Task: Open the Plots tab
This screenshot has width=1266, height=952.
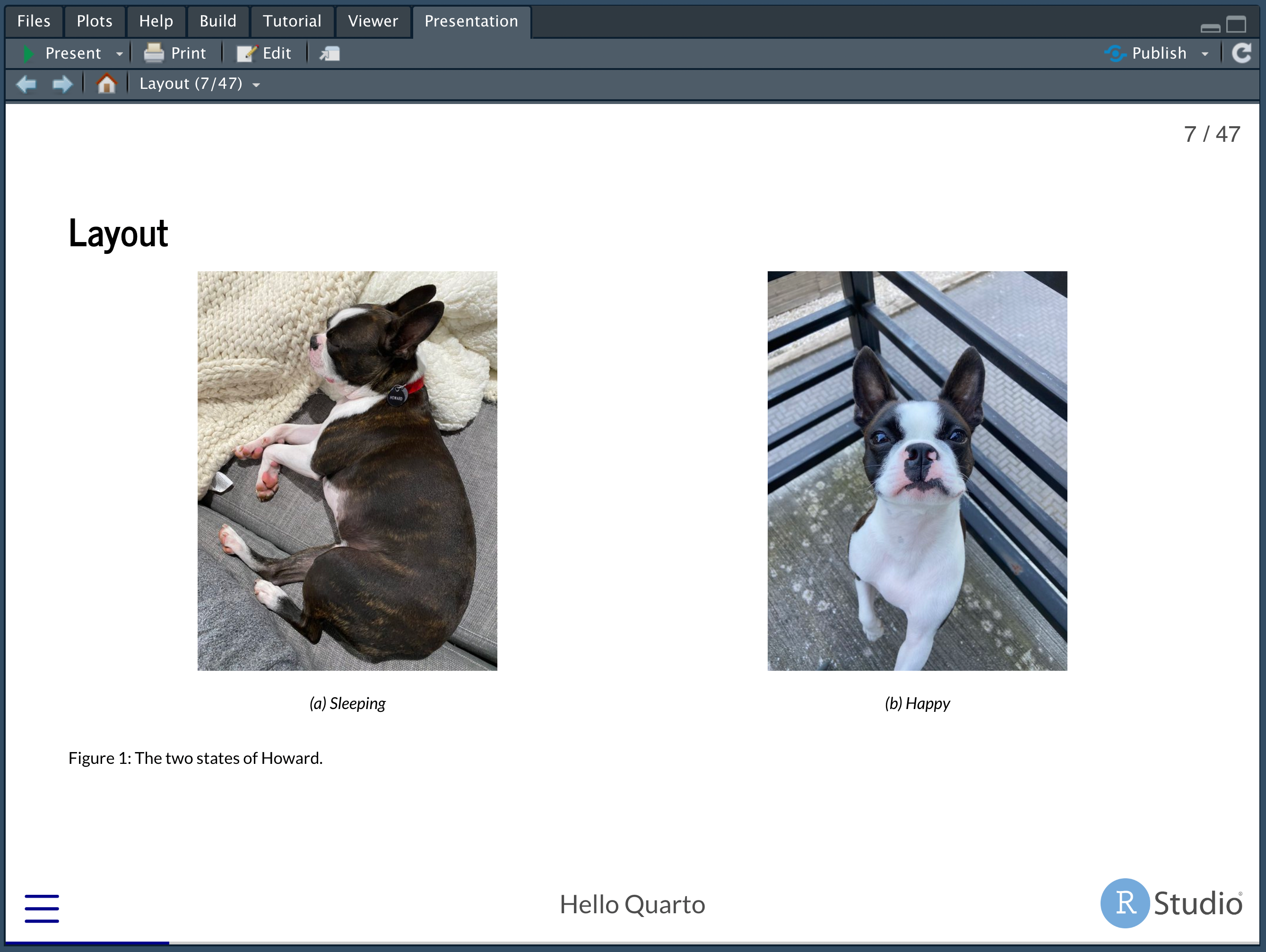Action: (95, 21)
